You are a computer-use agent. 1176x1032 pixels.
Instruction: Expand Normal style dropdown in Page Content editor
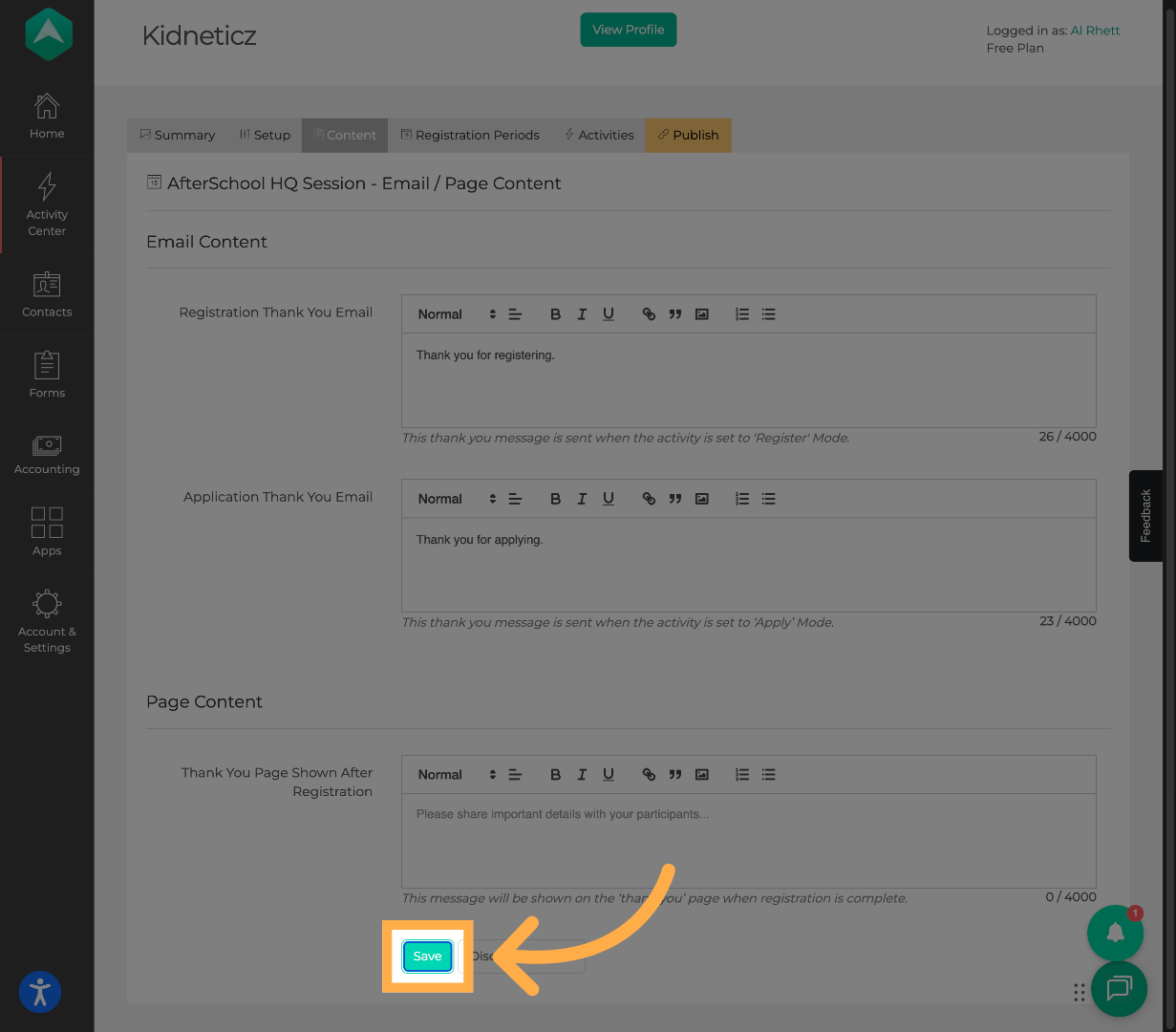[457, 775]
